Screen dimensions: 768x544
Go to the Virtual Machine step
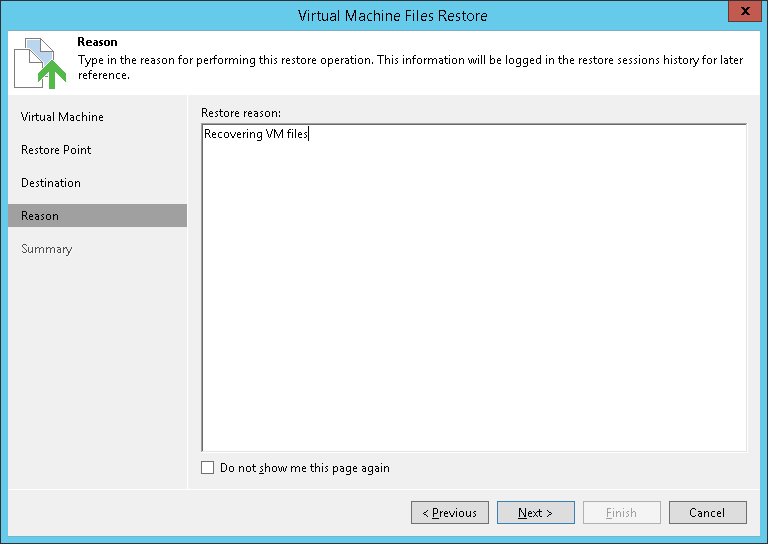click(x=62, y=117)
